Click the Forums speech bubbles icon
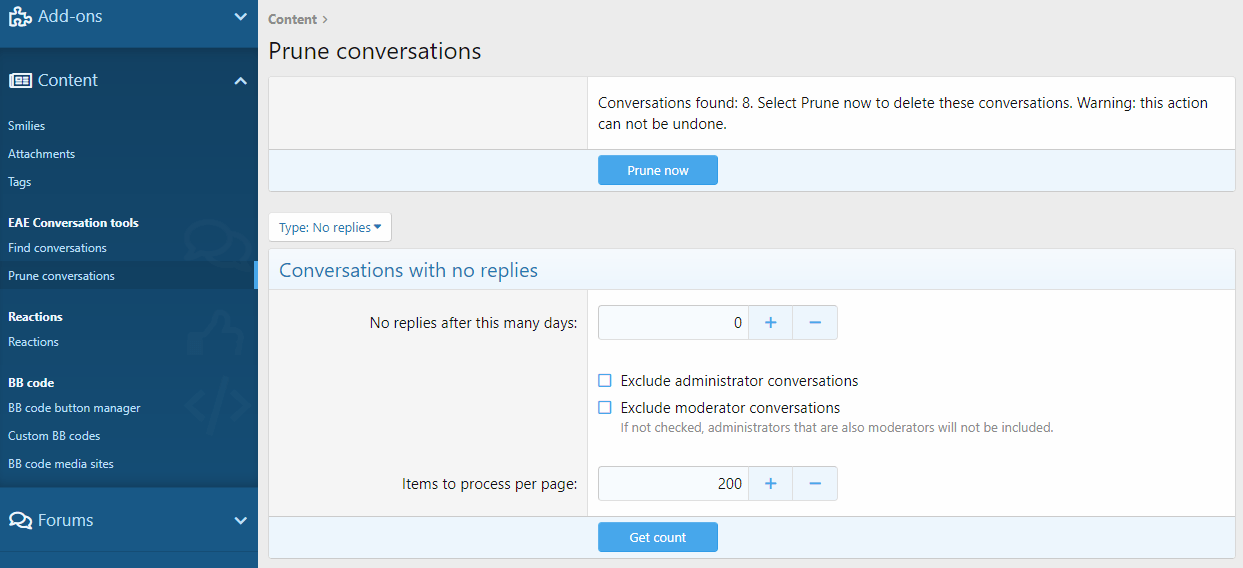Viewport: 1243px width, 568px height. (x=20, y=521)
